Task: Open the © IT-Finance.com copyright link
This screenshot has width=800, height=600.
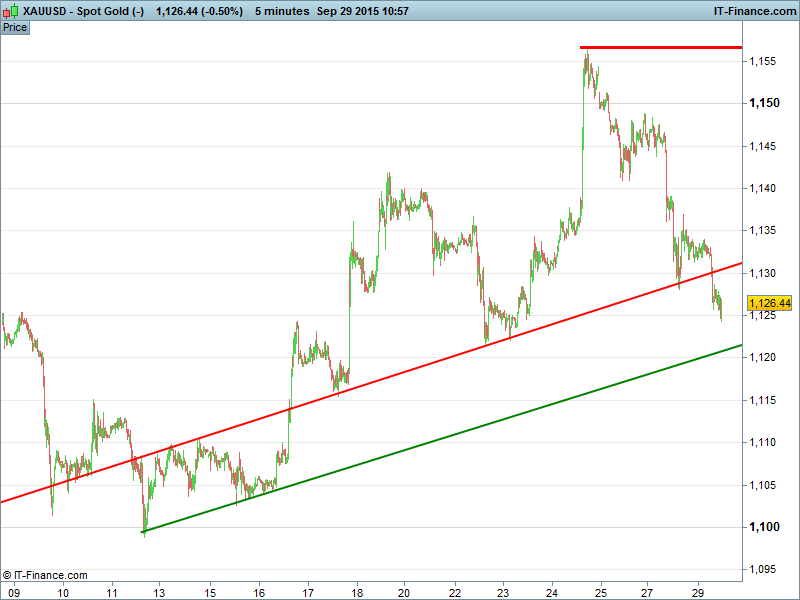Action: (45, 575)
